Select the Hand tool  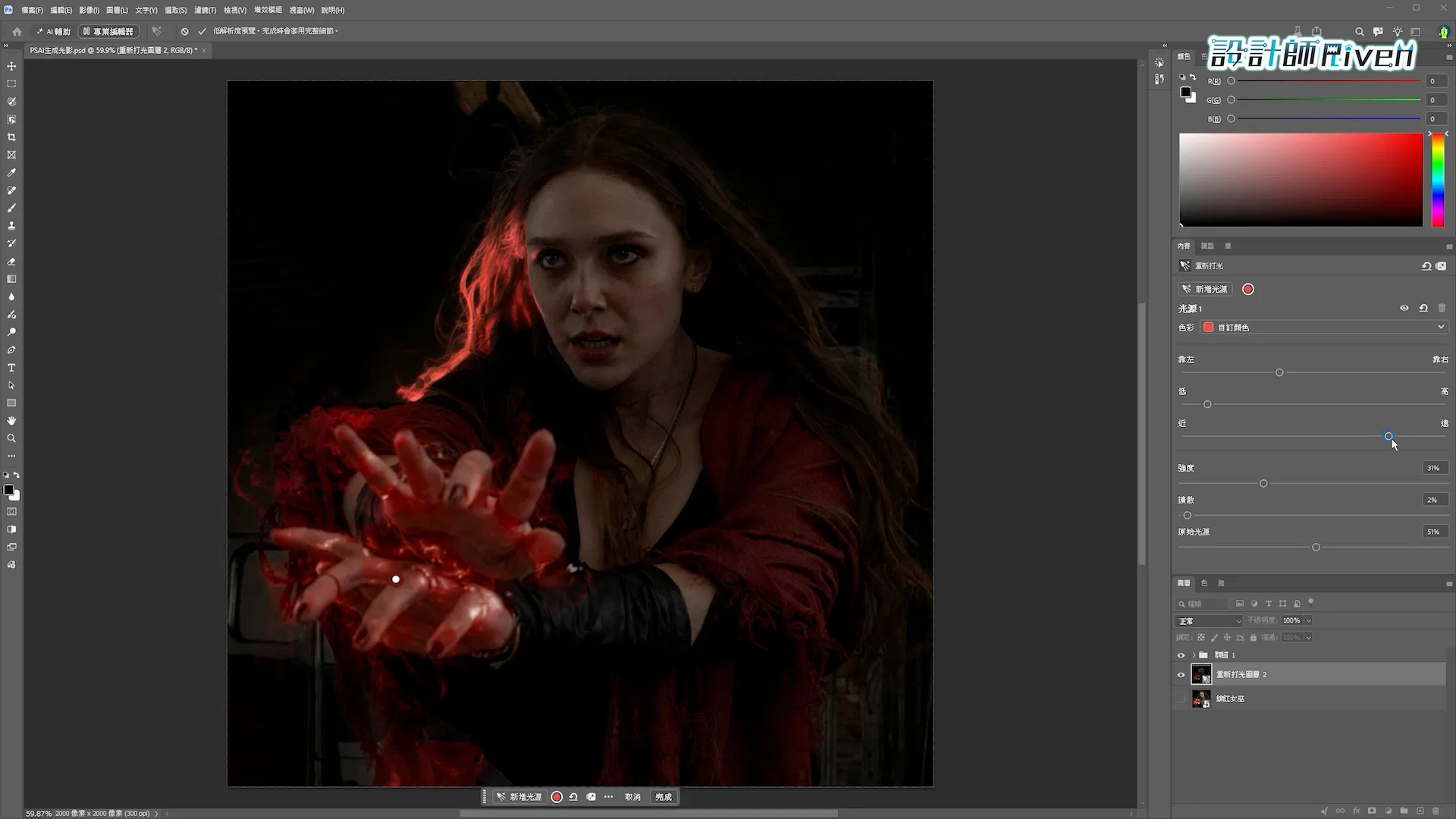tap(11, 421)
